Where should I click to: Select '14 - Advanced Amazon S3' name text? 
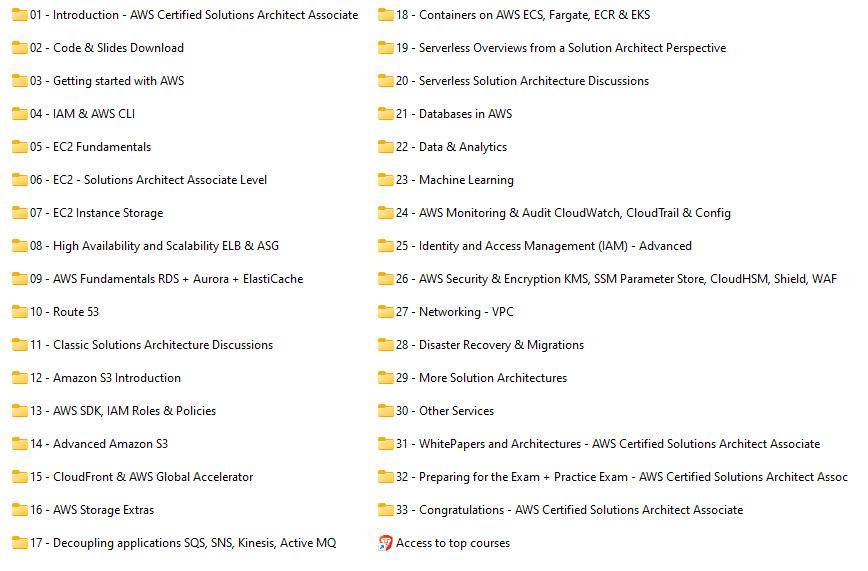coord(99,444)
